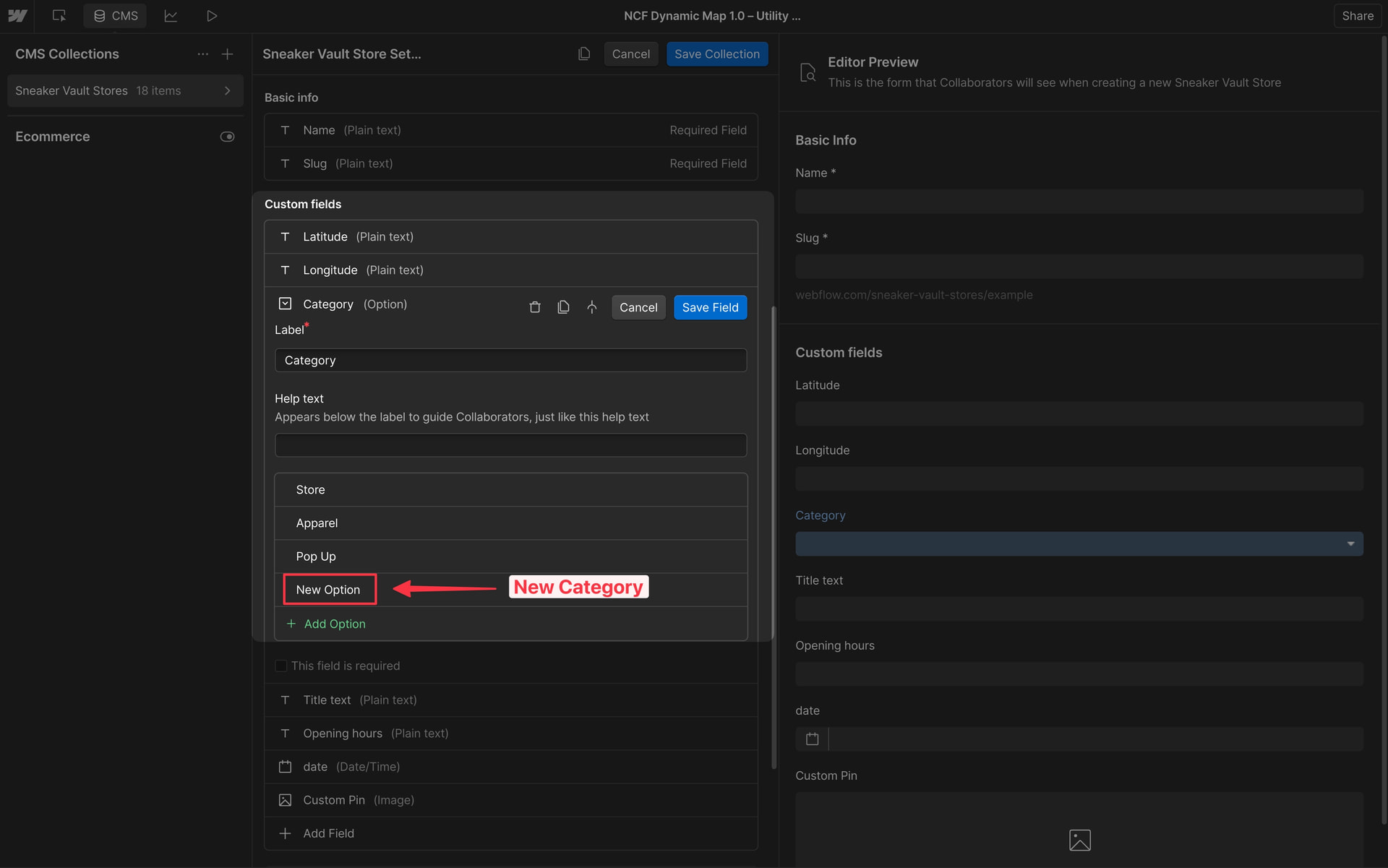Click the Preview play icon

[212, 16]
